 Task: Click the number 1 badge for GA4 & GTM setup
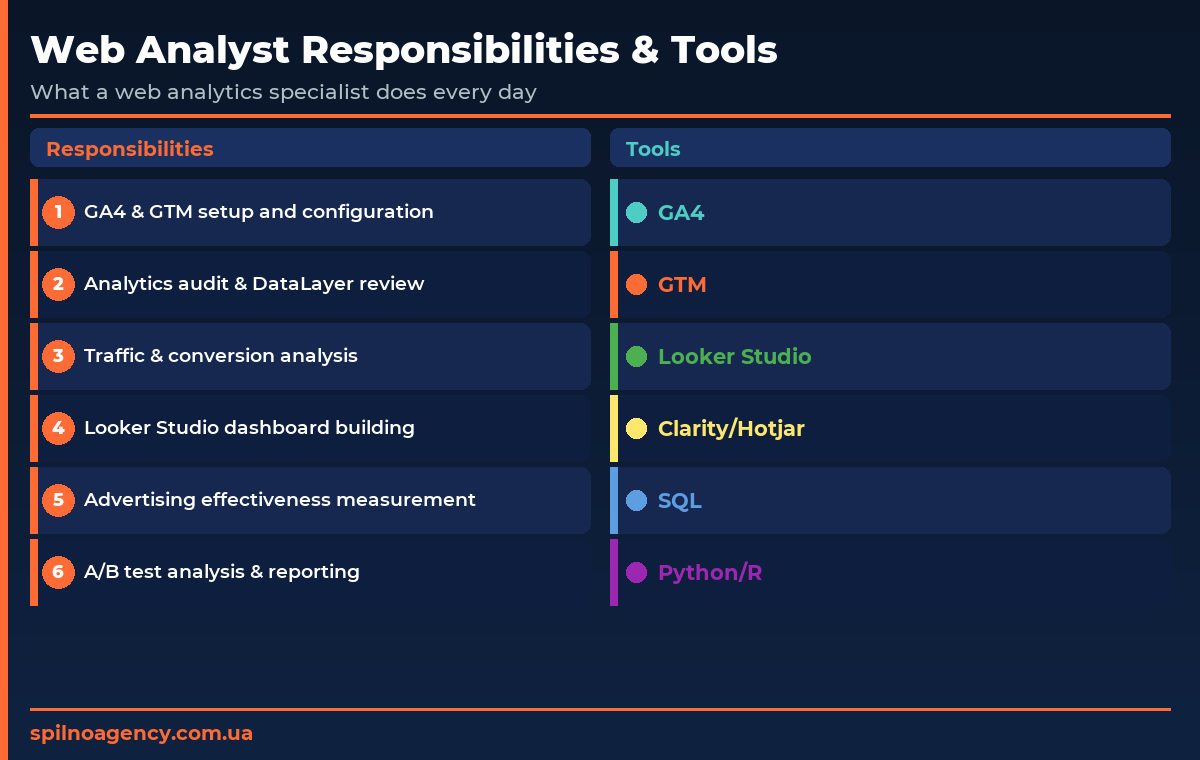point(58,212)
